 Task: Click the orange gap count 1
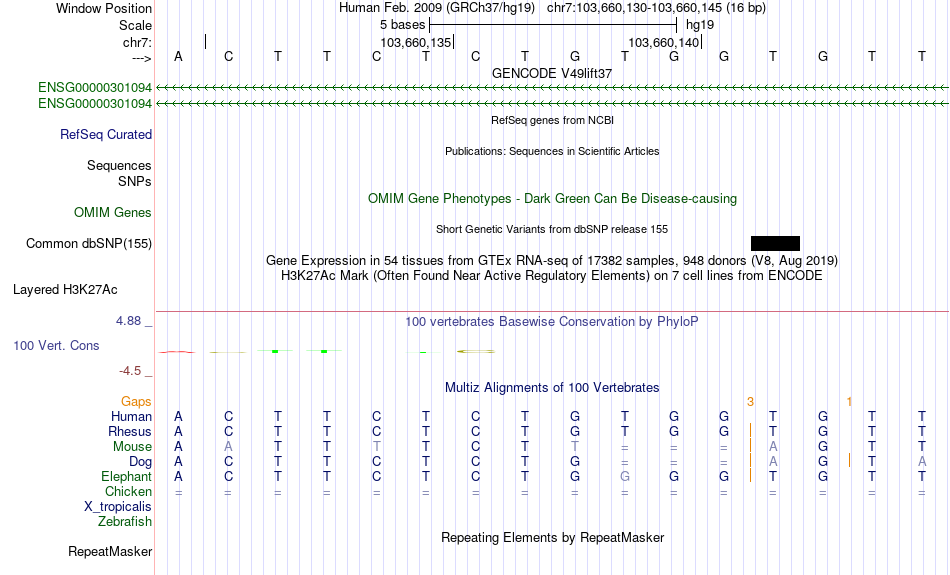(849, 402)
